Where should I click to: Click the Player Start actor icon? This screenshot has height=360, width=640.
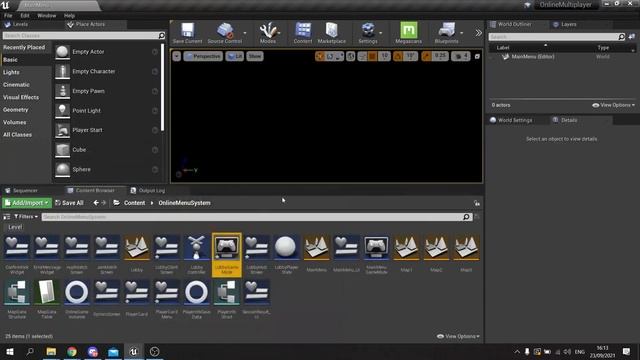point(62,130)
